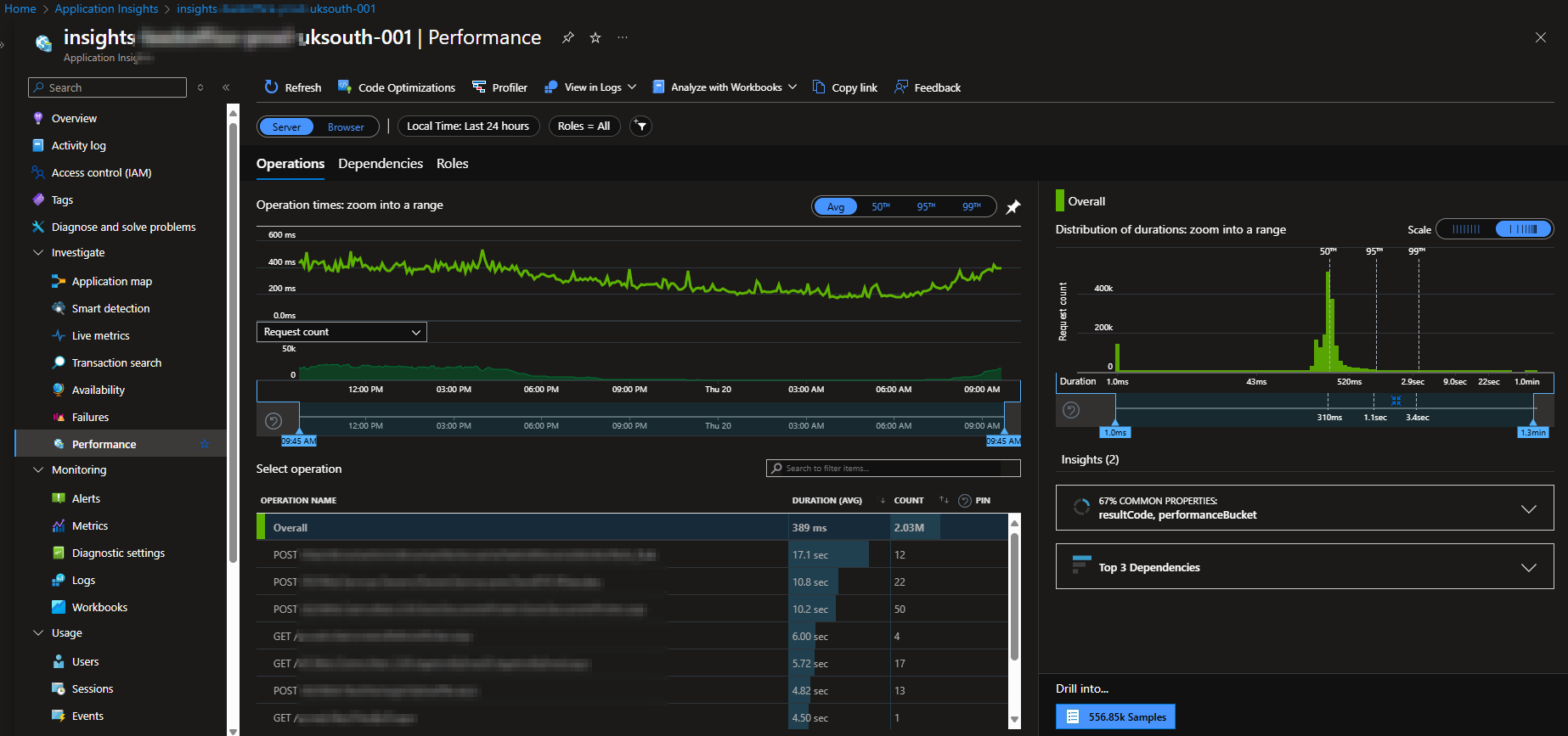Open Diagnose and solve problems icon
Screen dimensions: 1568x736
point(37,227)
